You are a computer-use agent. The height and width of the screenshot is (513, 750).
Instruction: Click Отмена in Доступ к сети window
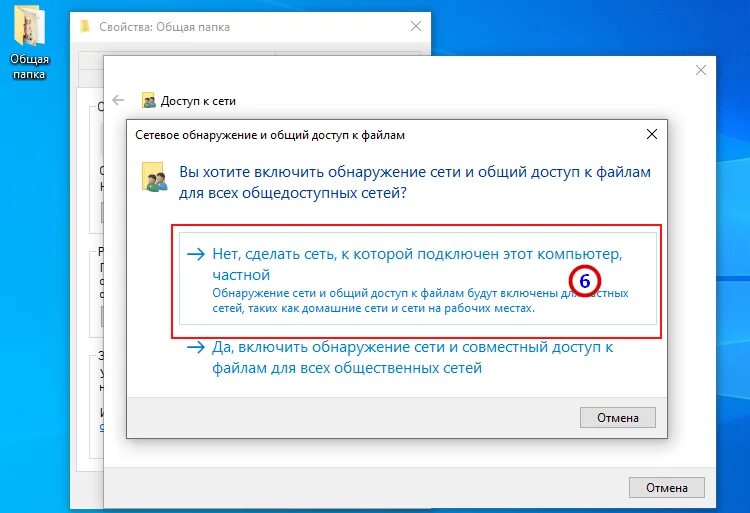(x=666, y=487)
